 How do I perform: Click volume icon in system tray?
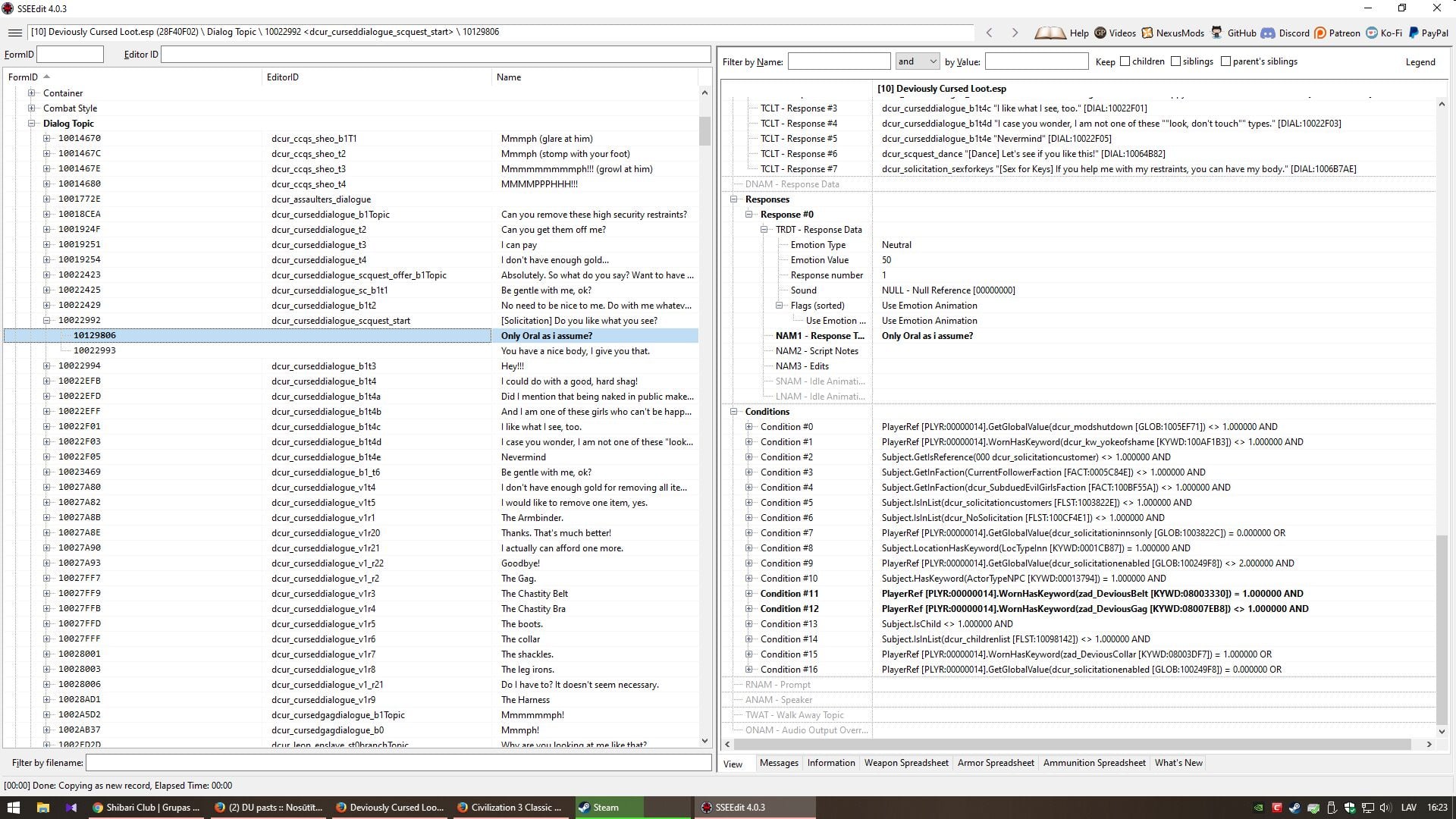pos(1385,808)
